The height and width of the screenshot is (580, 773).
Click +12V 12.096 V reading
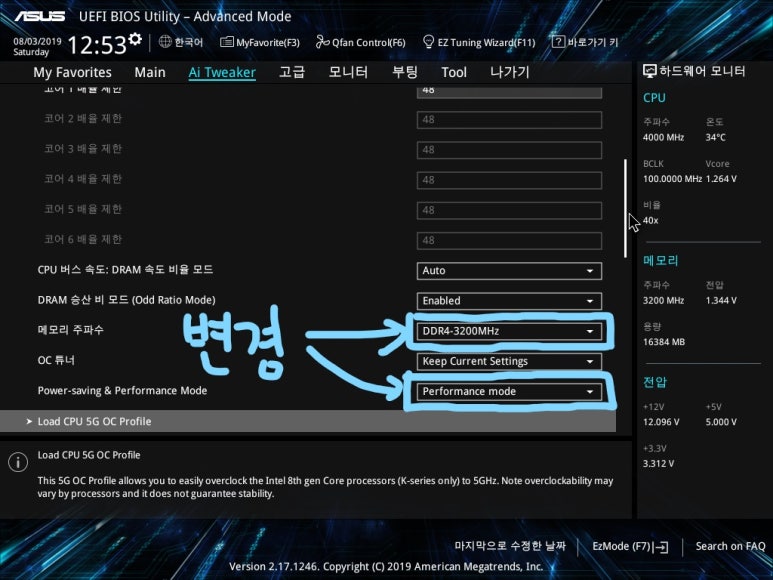click(661, 422)
